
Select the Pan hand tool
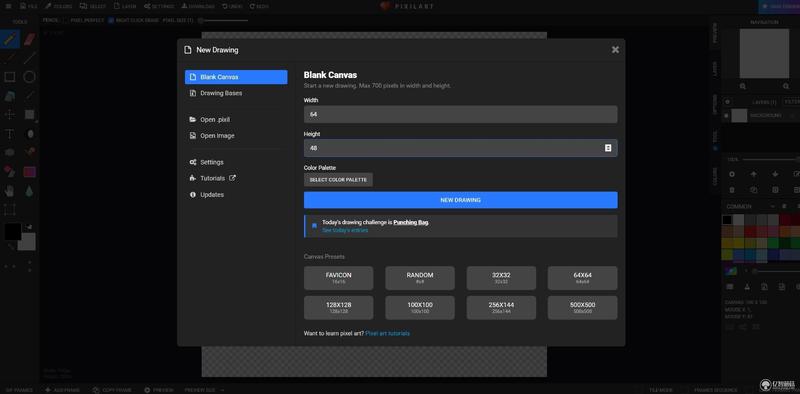pos(10,191)
